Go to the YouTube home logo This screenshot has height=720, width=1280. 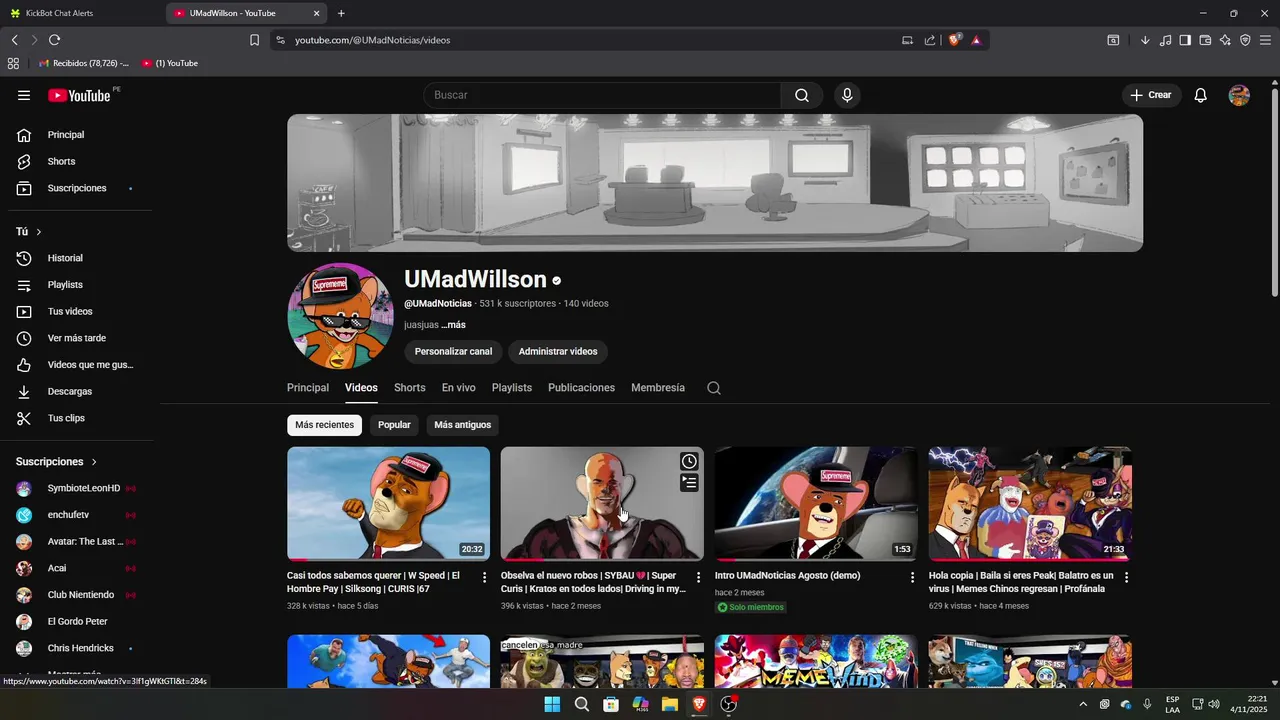(x=79, y=95)
